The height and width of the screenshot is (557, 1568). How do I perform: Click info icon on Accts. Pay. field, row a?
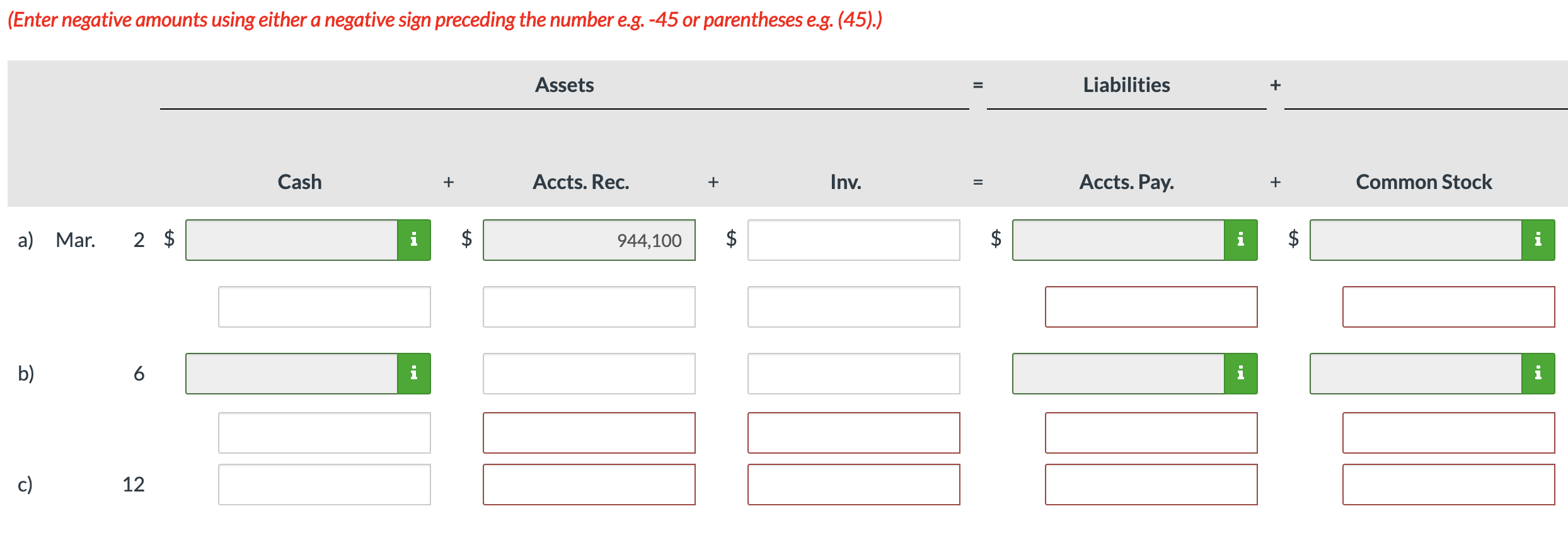coord(1241,240)
